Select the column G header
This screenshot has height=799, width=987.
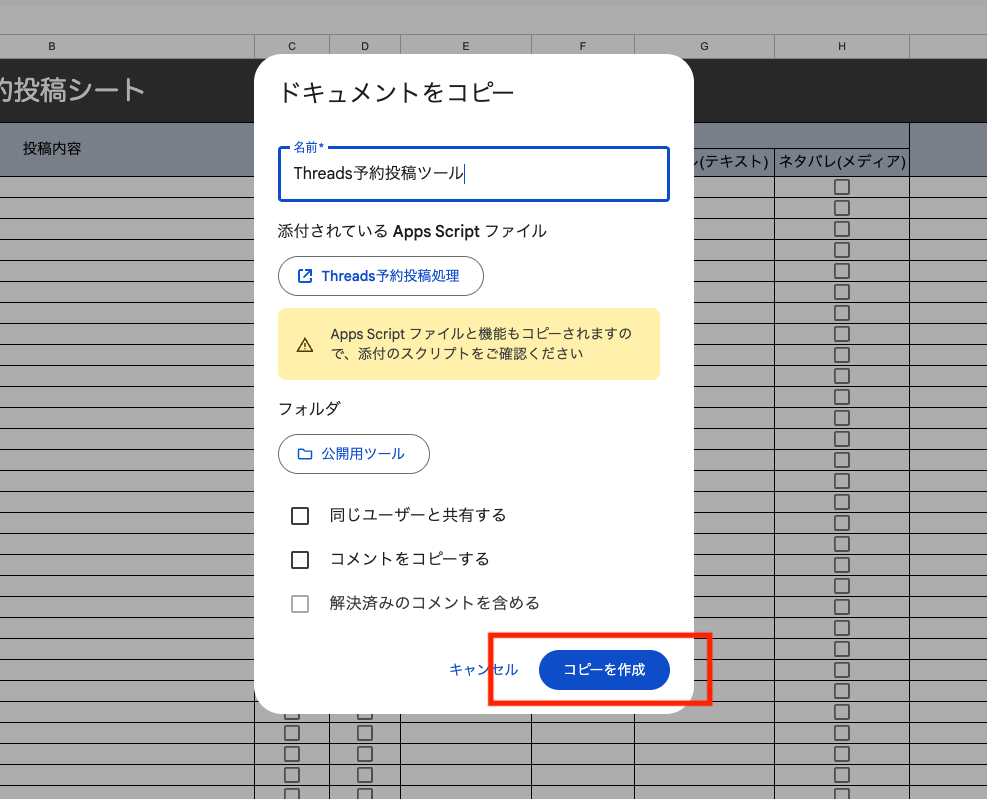704,47
